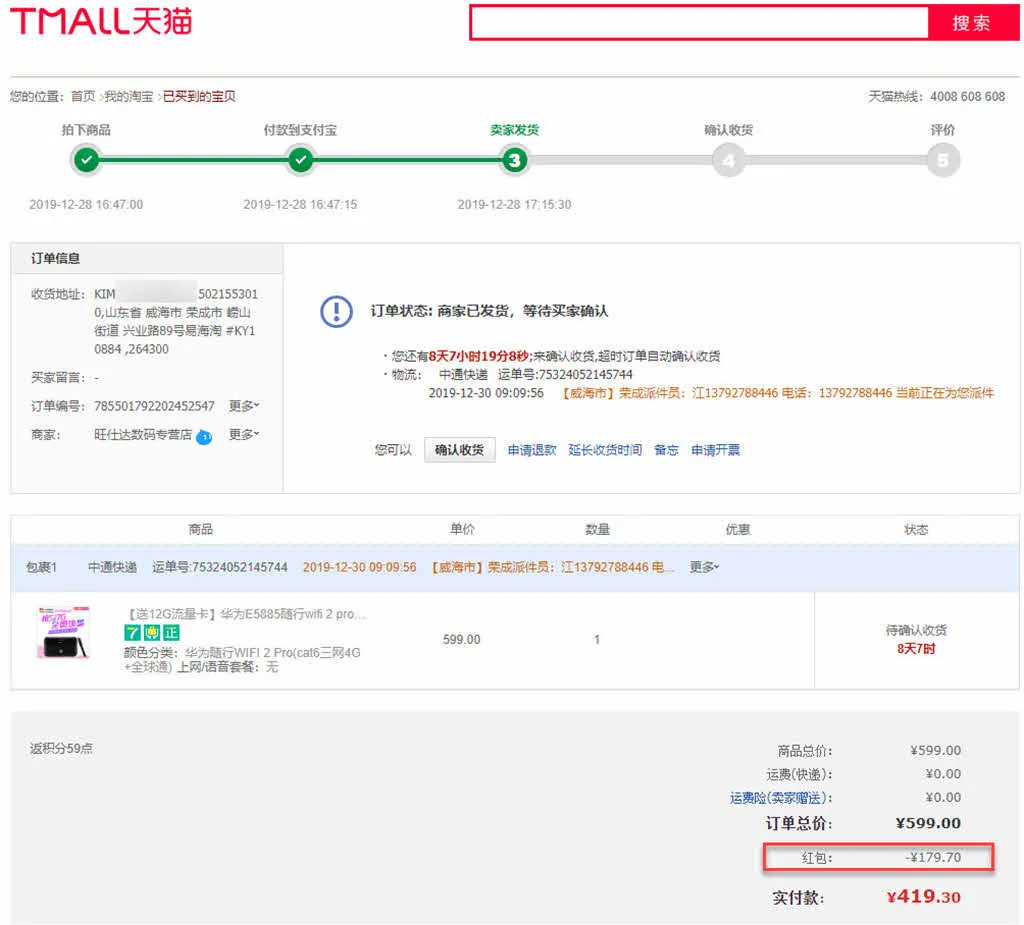Expand 更多 in the package tracking row

[x=704, y=567]
